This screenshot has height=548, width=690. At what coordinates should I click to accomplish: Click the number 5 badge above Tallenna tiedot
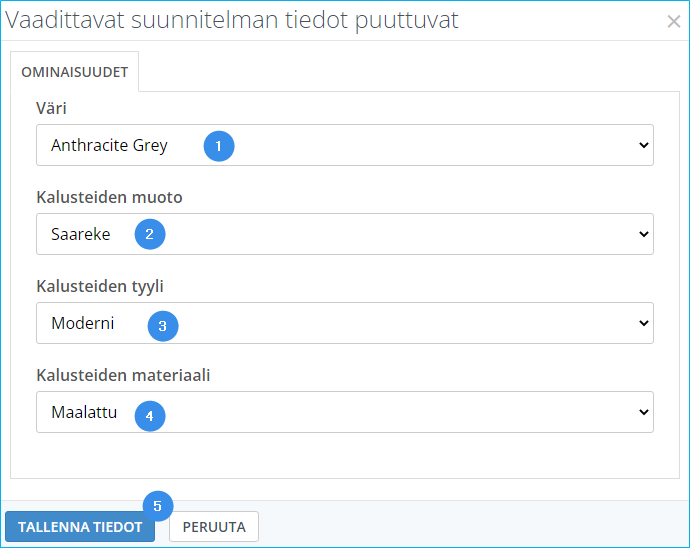[157, 506]
